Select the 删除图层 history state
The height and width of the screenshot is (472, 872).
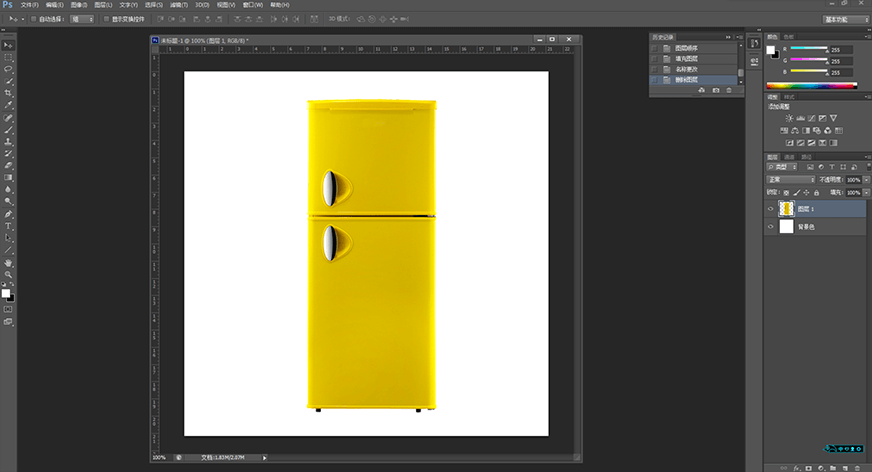point(694,80)
